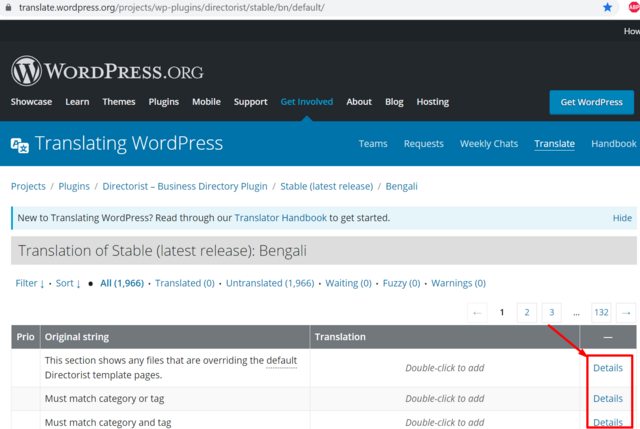The height and width of the screenshot is (429, 640).
Task: Open the Blog menu item
Action: tap(394, 102)
